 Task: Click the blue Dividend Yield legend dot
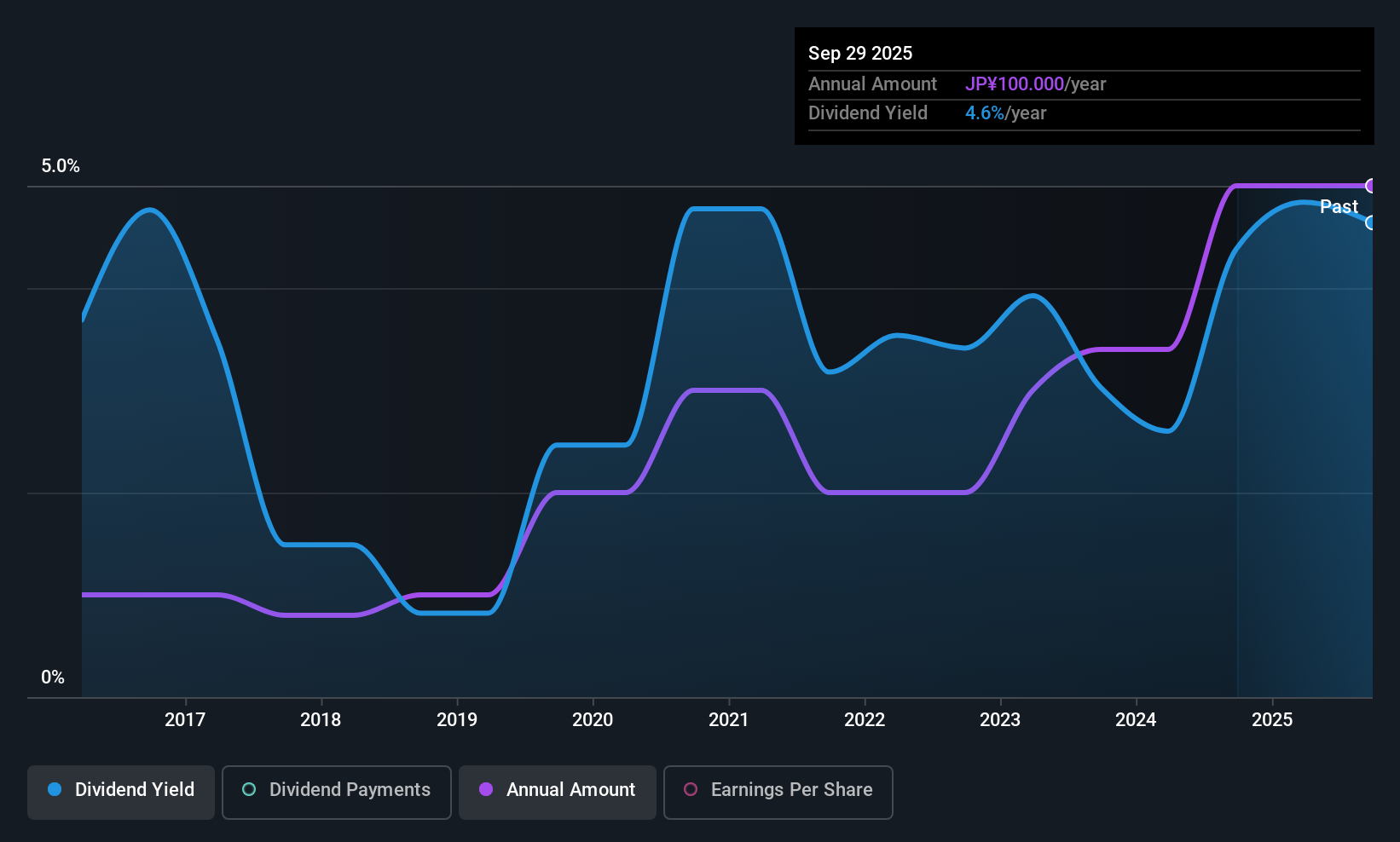click(53, 790)
